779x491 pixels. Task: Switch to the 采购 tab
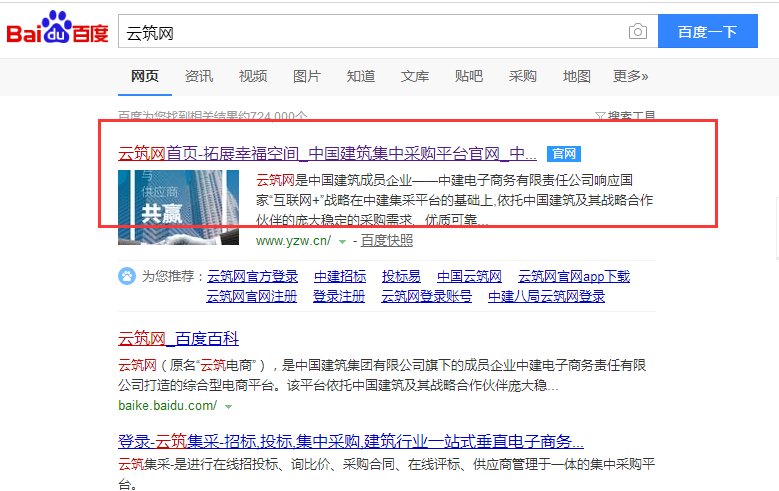pyautogui.click(x=523, y=76)
